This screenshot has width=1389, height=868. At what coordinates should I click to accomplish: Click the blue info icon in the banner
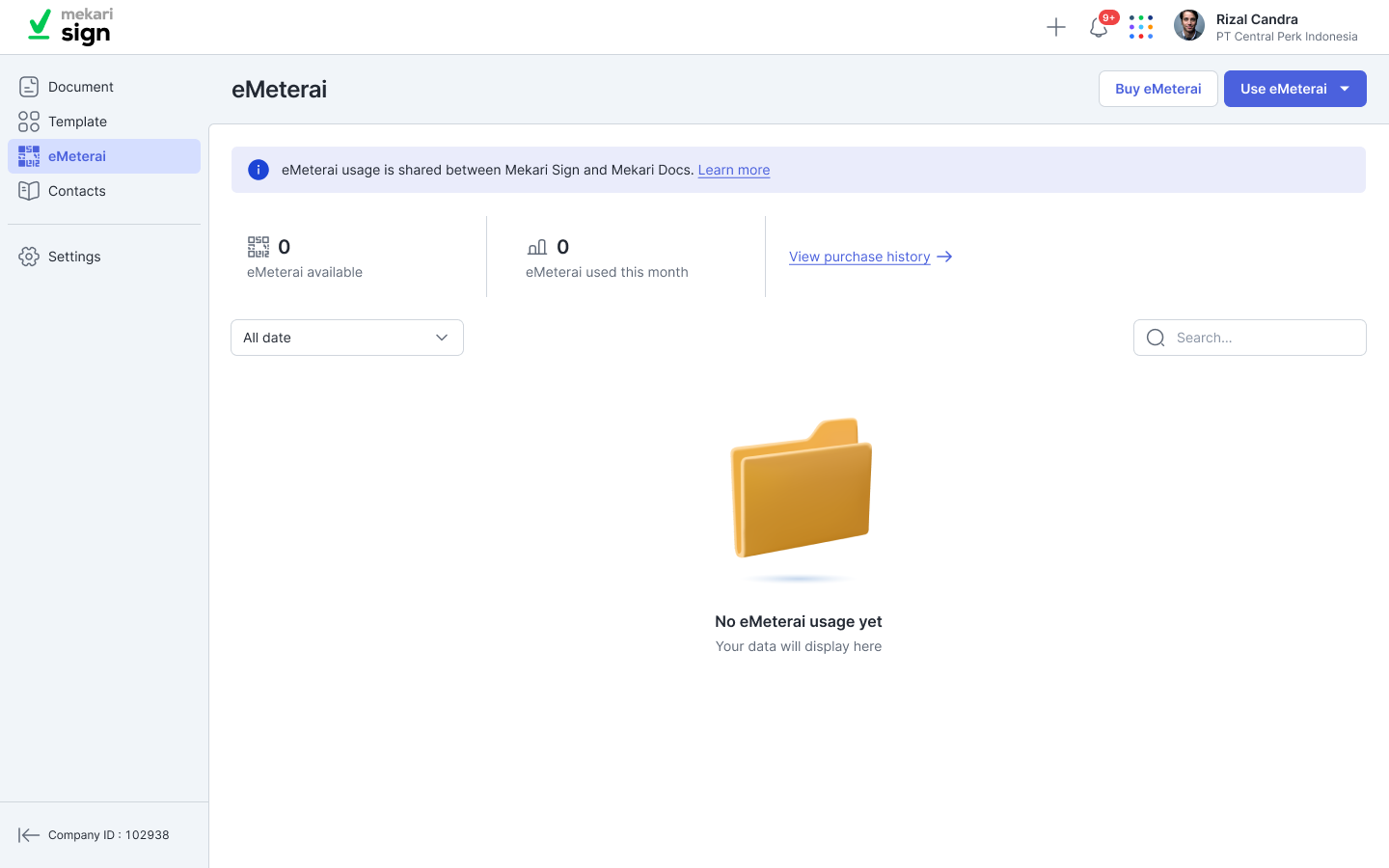[259, 170]
